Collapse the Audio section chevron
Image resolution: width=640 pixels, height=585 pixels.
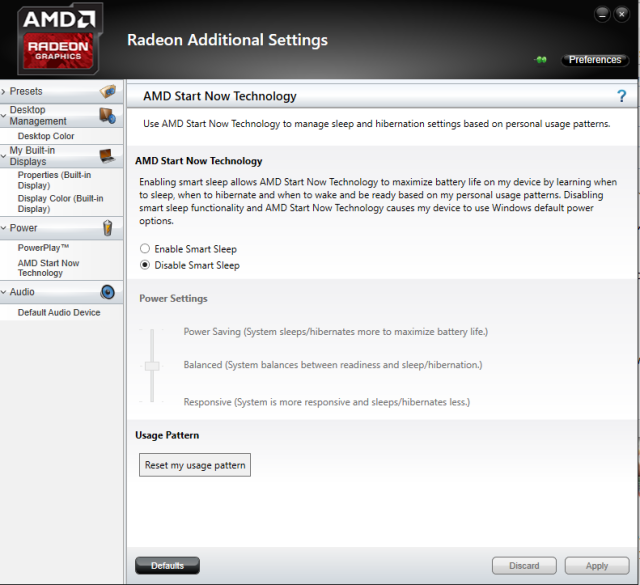click(3, 292)
